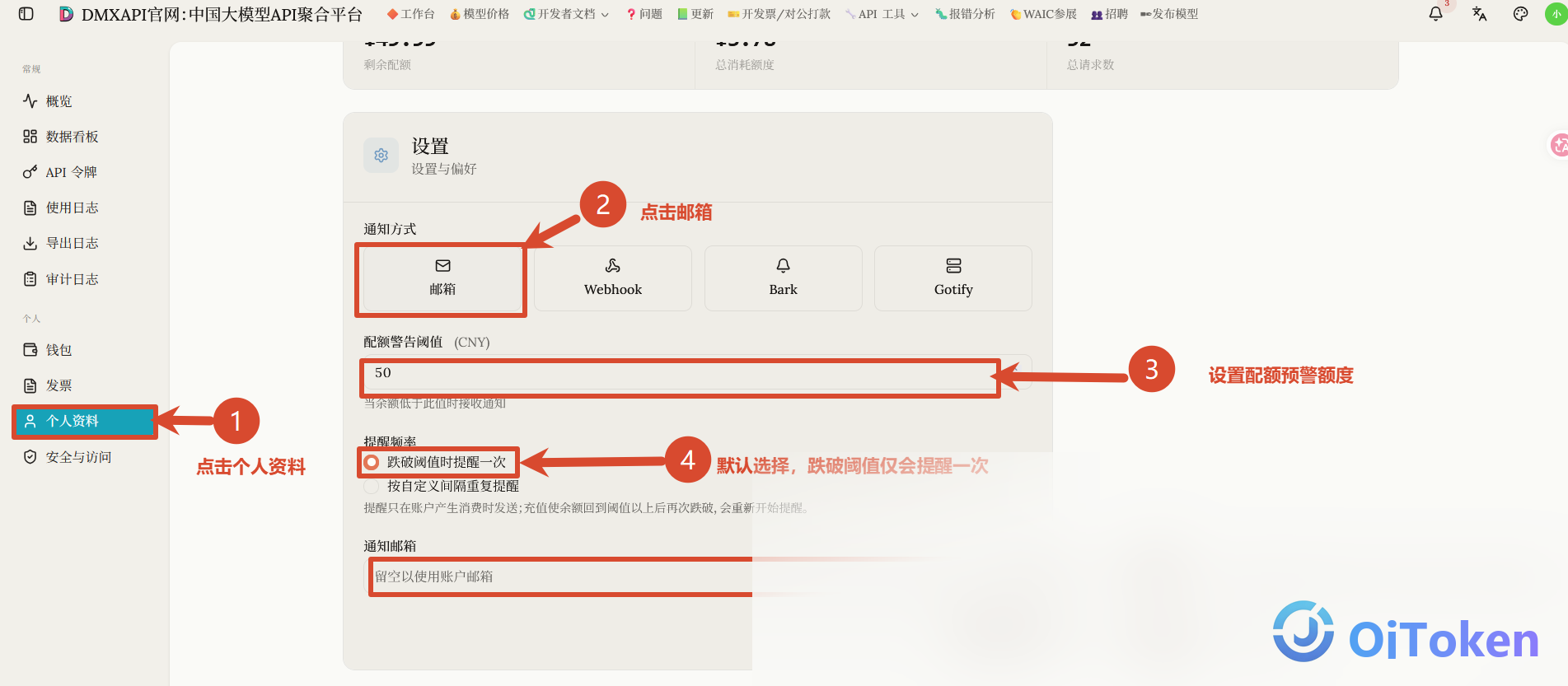Open 问题 in top navigation
1568x686 pixels.
[x=644, y=14]
